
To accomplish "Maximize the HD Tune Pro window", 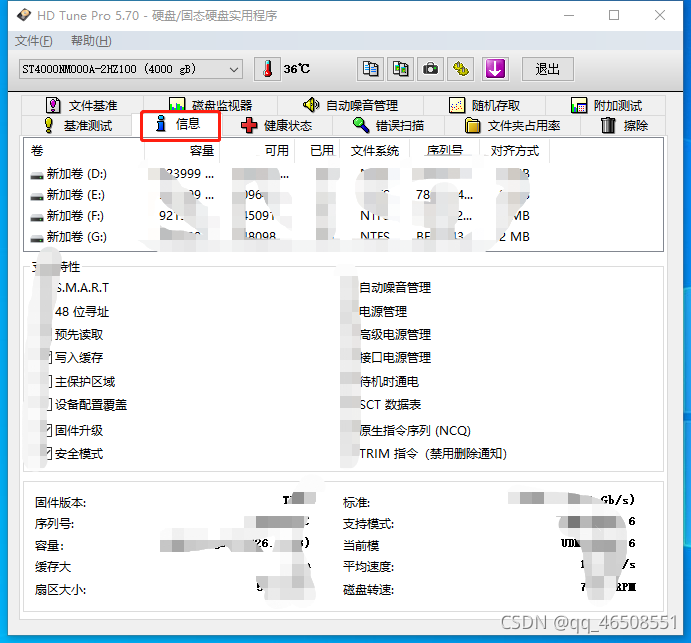I will tap(614, 15).
